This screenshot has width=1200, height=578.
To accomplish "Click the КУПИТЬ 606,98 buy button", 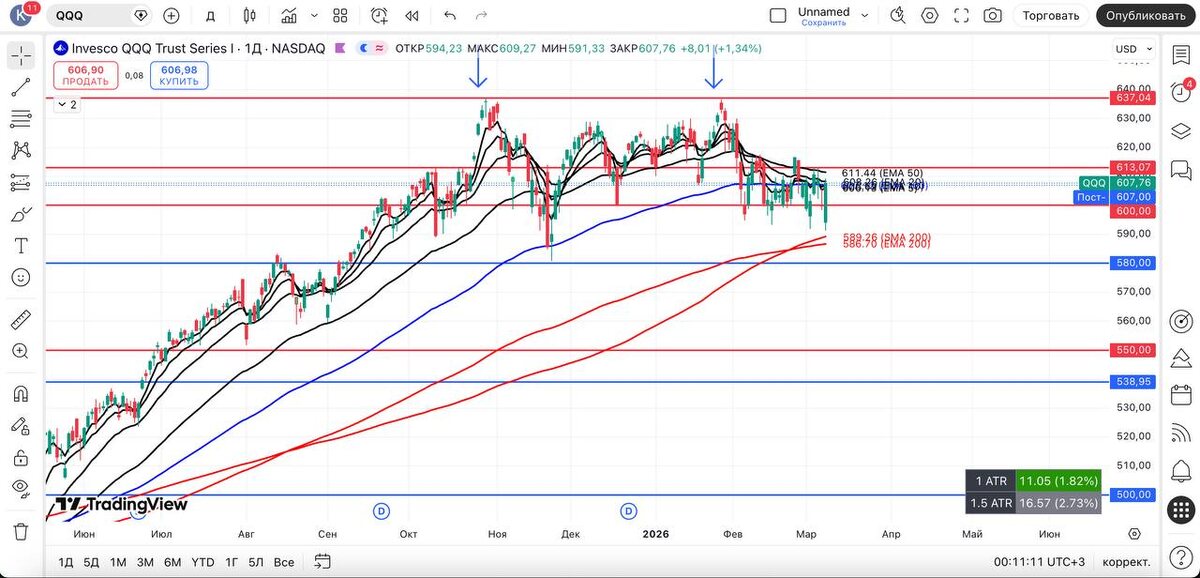I will [179, 75].
